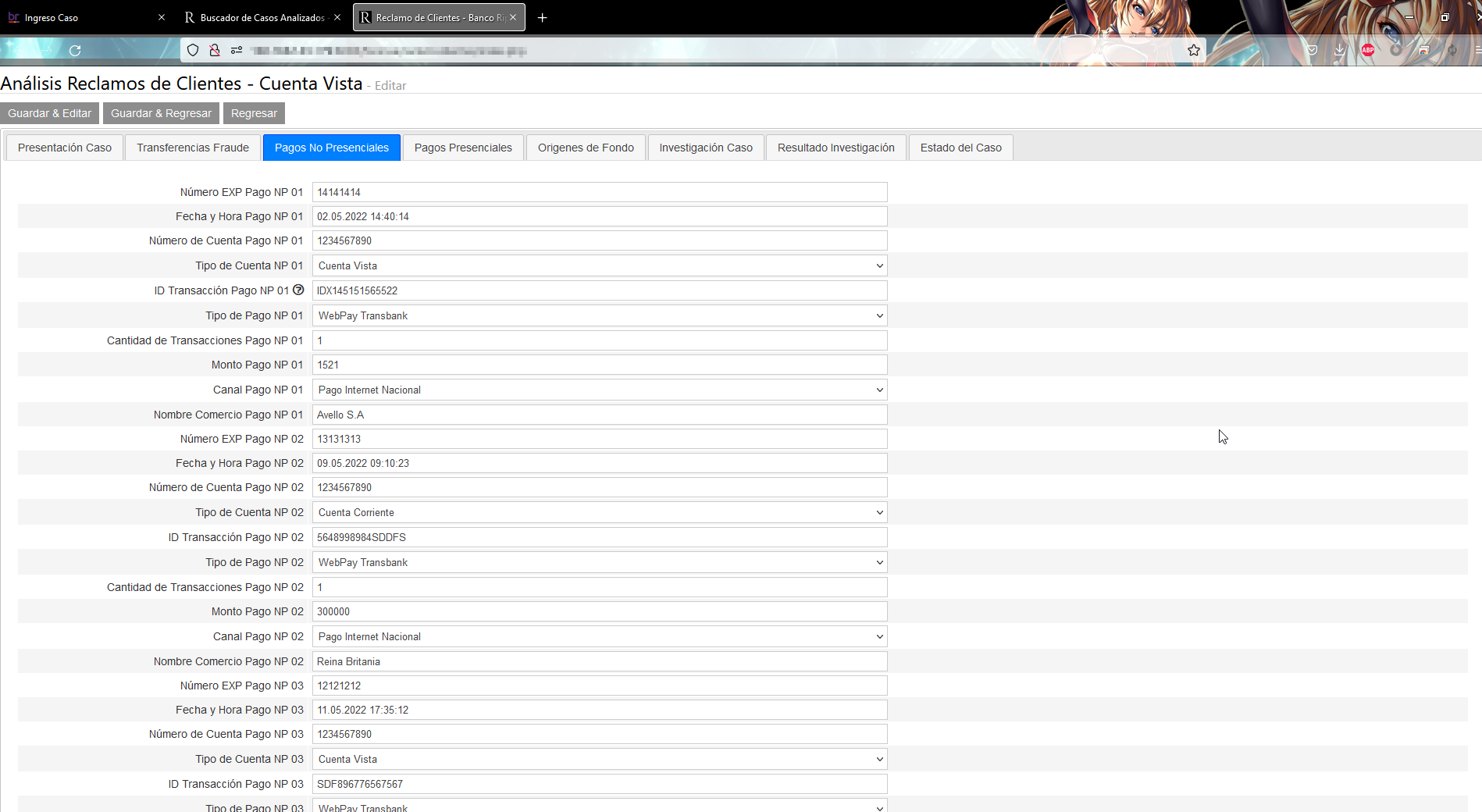Click help icon beside ID Transacción Pago NP 01

pos(298,290)
